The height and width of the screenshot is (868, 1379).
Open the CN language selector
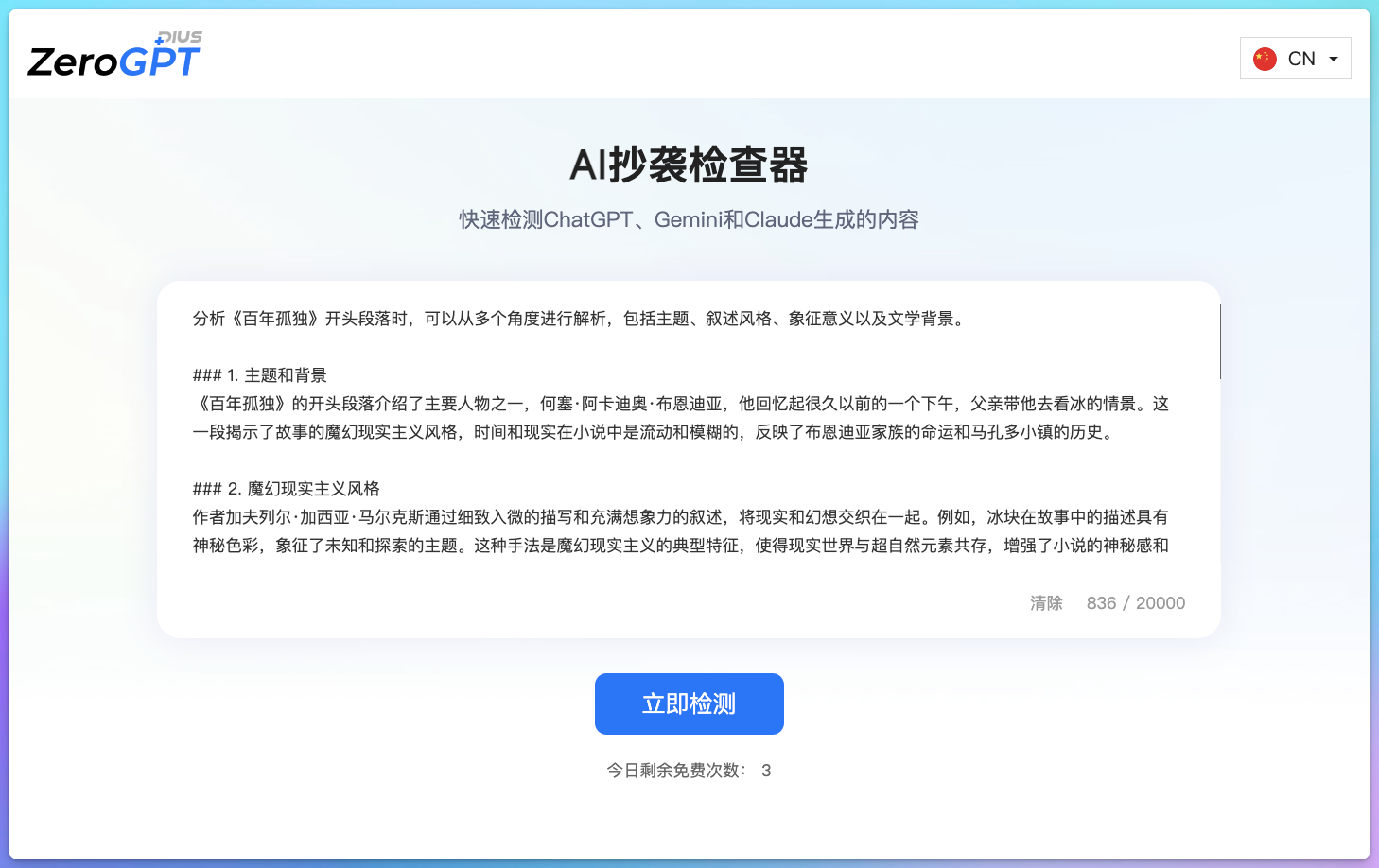coord(1300,59)
